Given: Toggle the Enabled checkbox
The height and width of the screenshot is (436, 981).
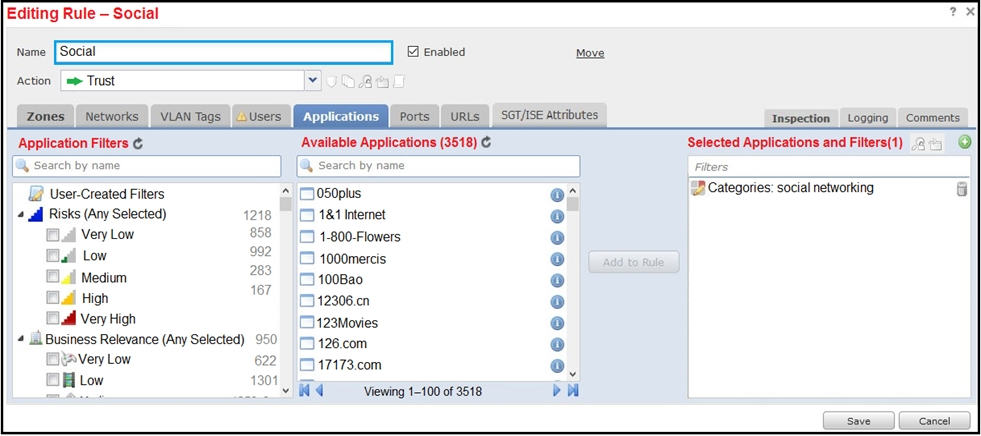Looking at the screenshot, I should pos(413,52).
